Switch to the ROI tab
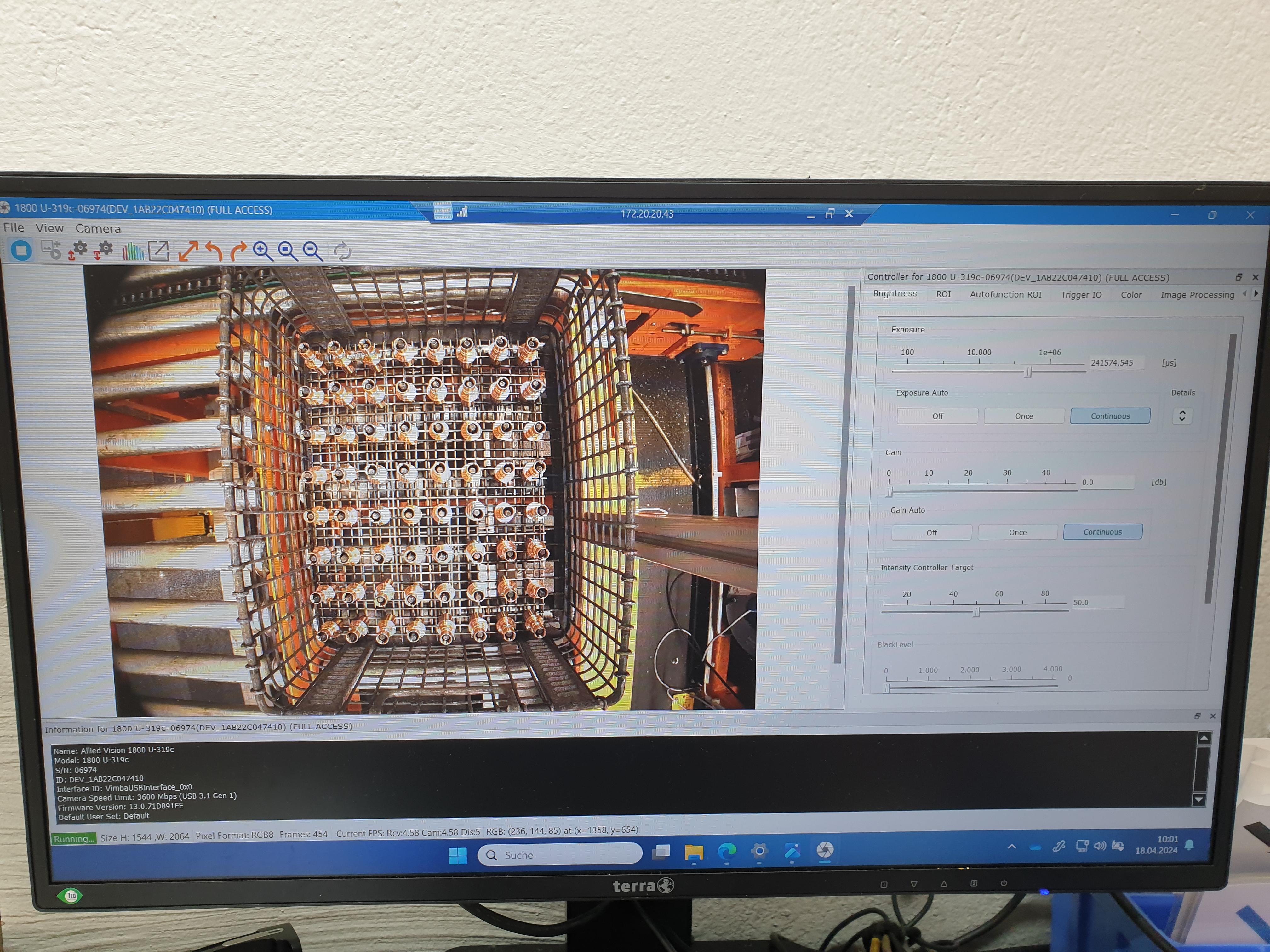Viewport: 1270px width, 952px height. (x=943, y=294)
